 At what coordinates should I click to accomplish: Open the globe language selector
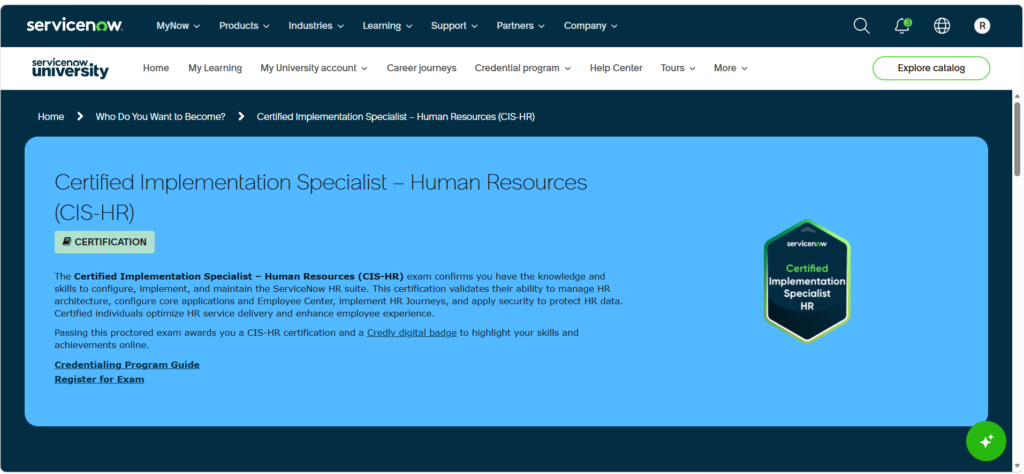pyautogui.click(x=942, y=26)
